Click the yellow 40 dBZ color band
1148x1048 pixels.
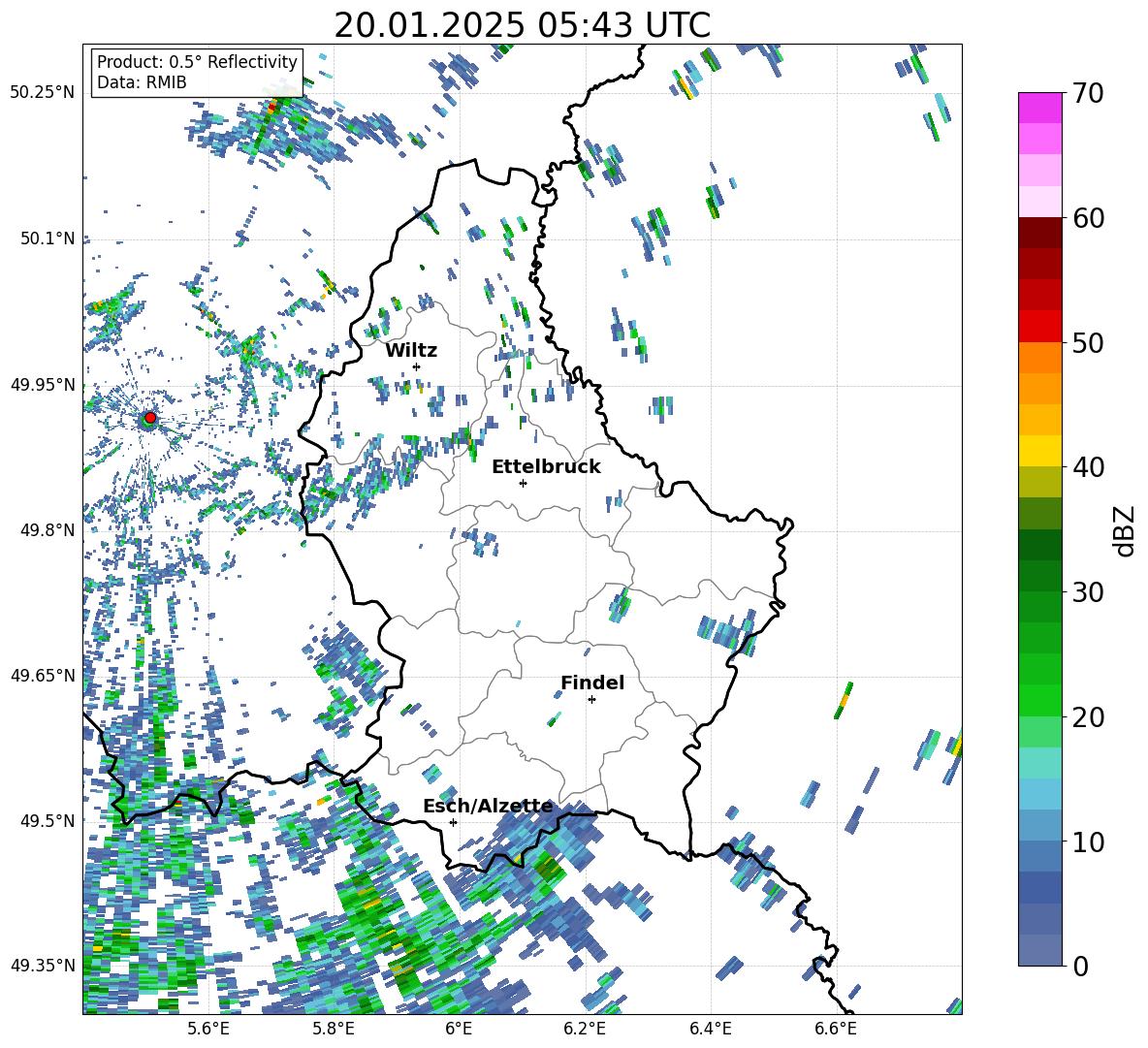coord(1039,451)
